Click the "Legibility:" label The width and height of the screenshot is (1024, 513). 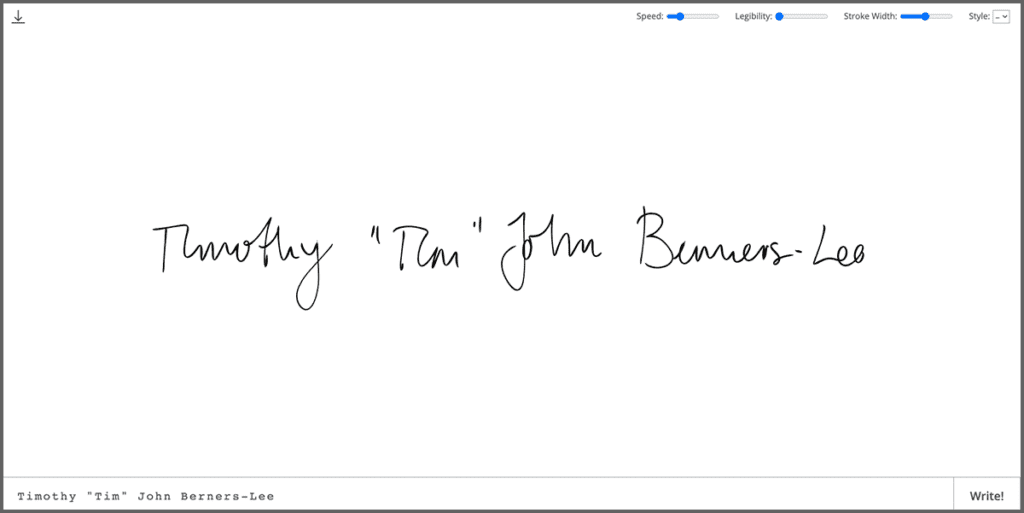point(753,16)
